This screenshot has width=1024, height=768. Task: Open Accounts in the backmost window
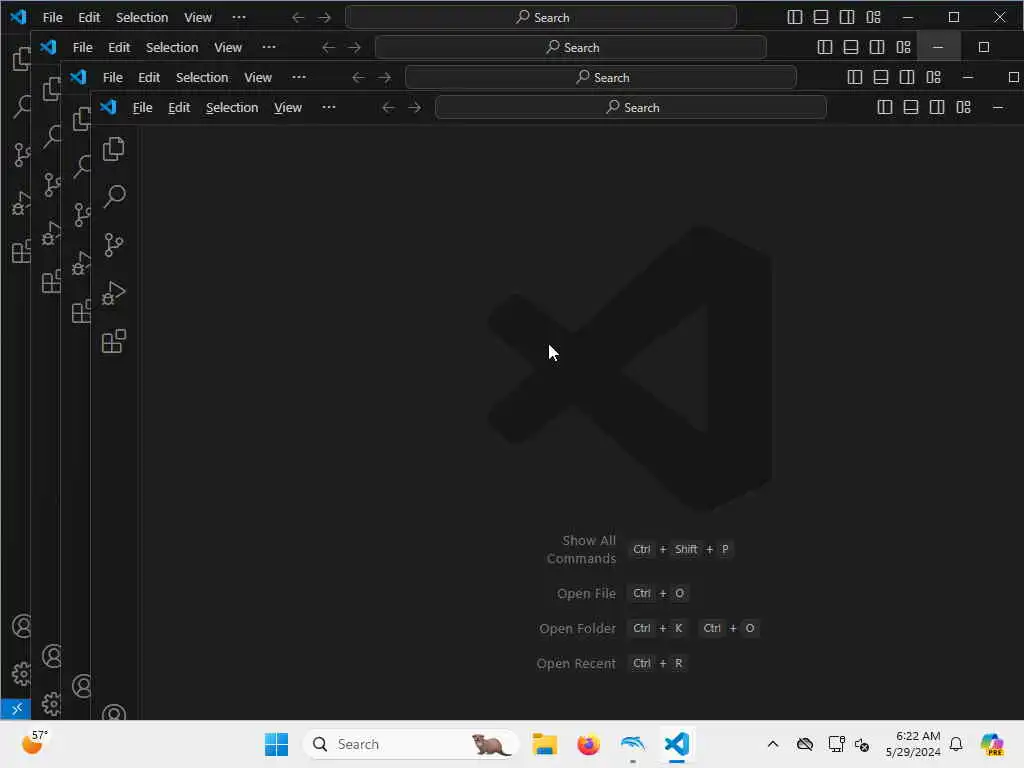click(20, 626)
